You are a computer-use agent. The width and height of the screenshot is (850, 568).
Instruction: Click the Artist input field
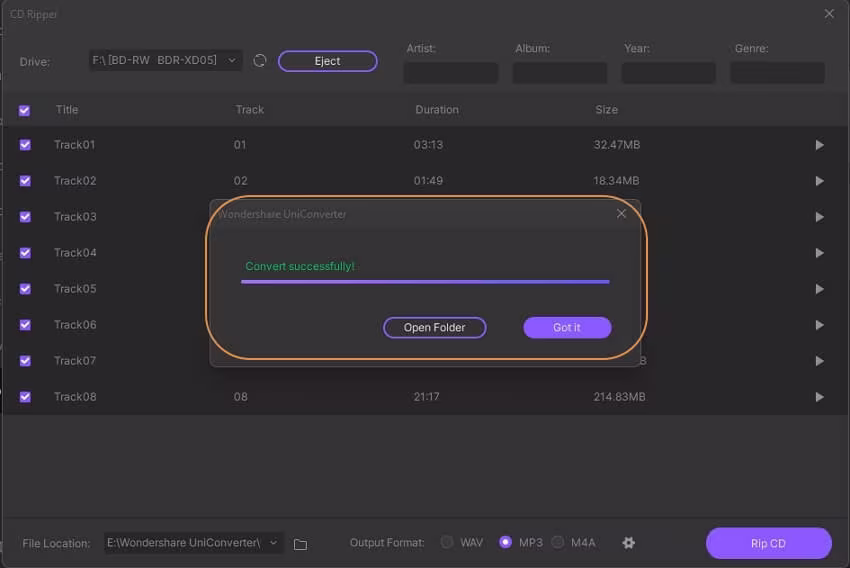[451, 73]
